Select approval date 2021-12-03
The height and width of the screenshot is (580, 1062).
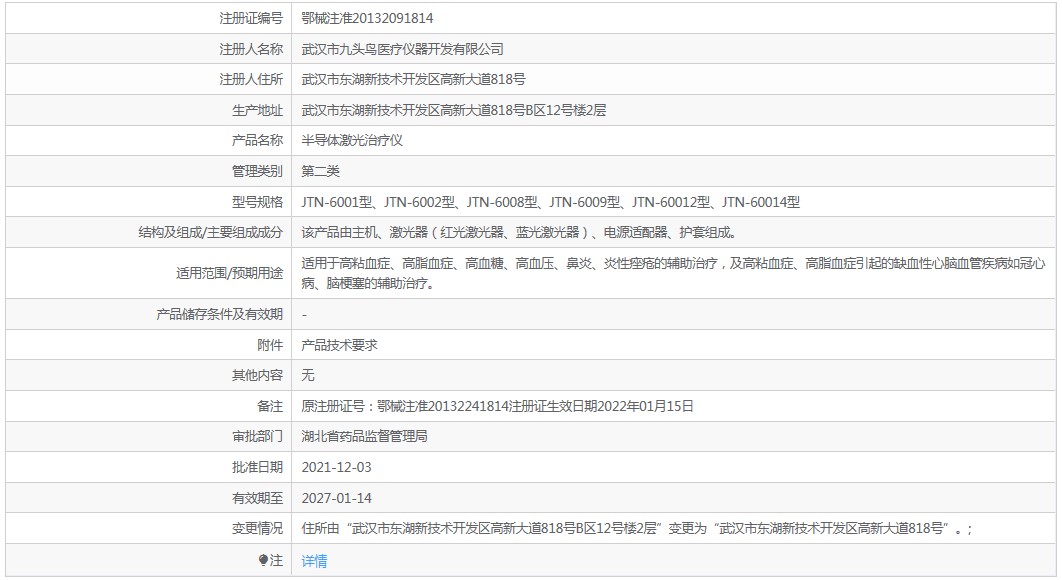click(337, 468)
